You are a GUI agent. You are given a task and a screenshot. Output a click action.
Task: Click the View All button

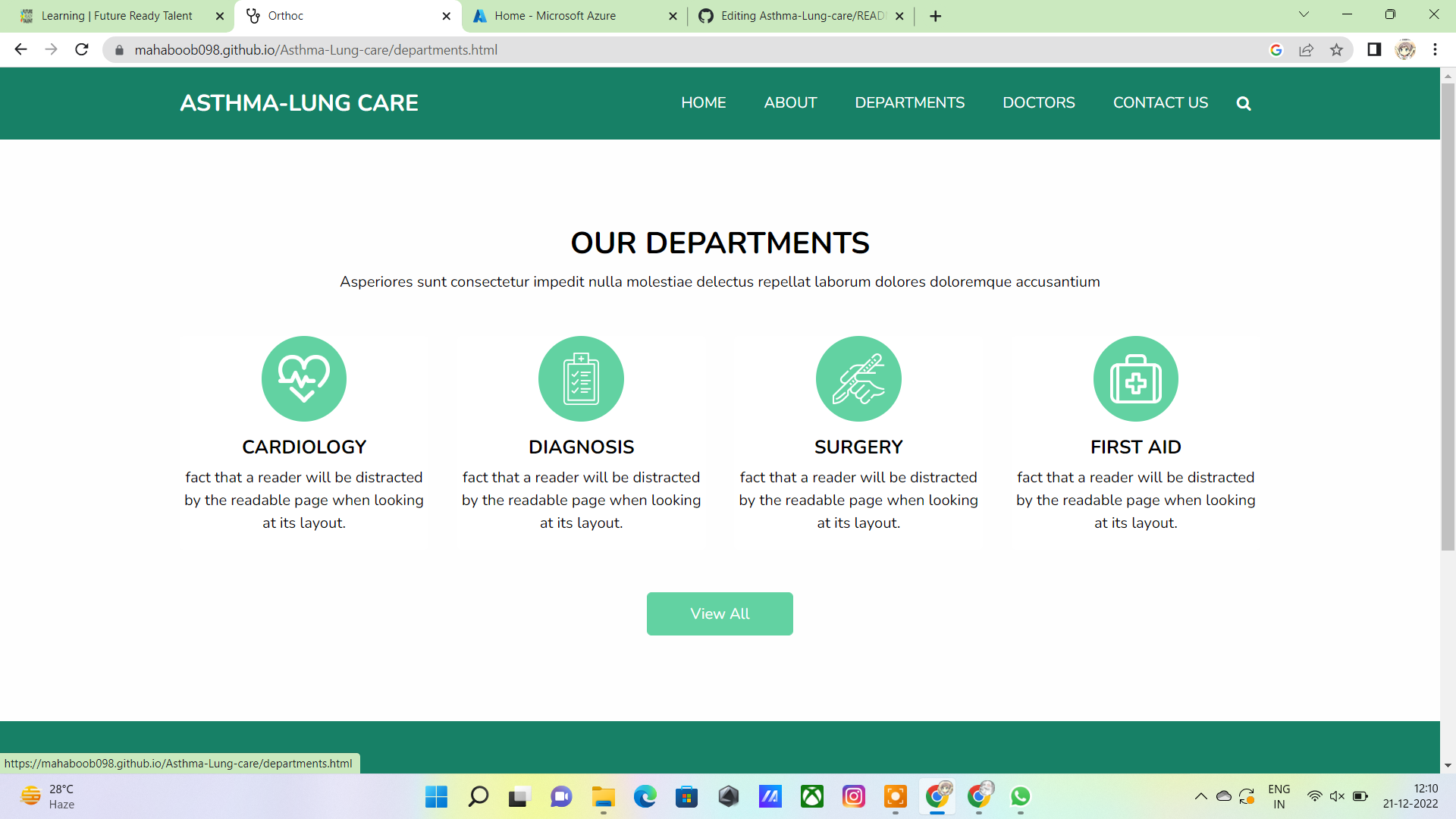coord(719,613)
